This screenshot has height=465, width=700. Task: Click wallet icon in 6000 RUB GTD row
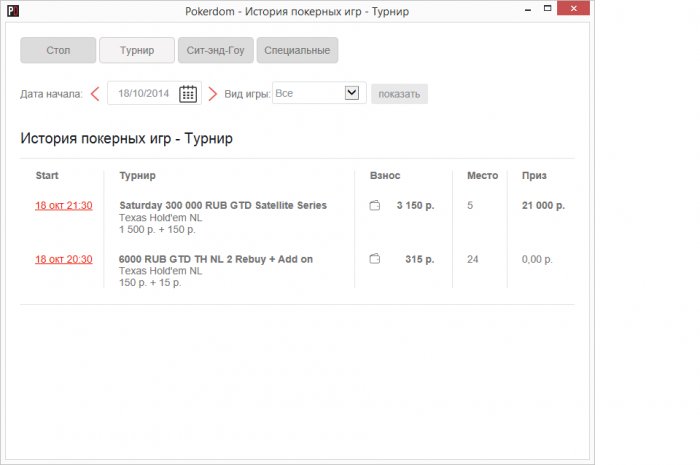(375, 259)
